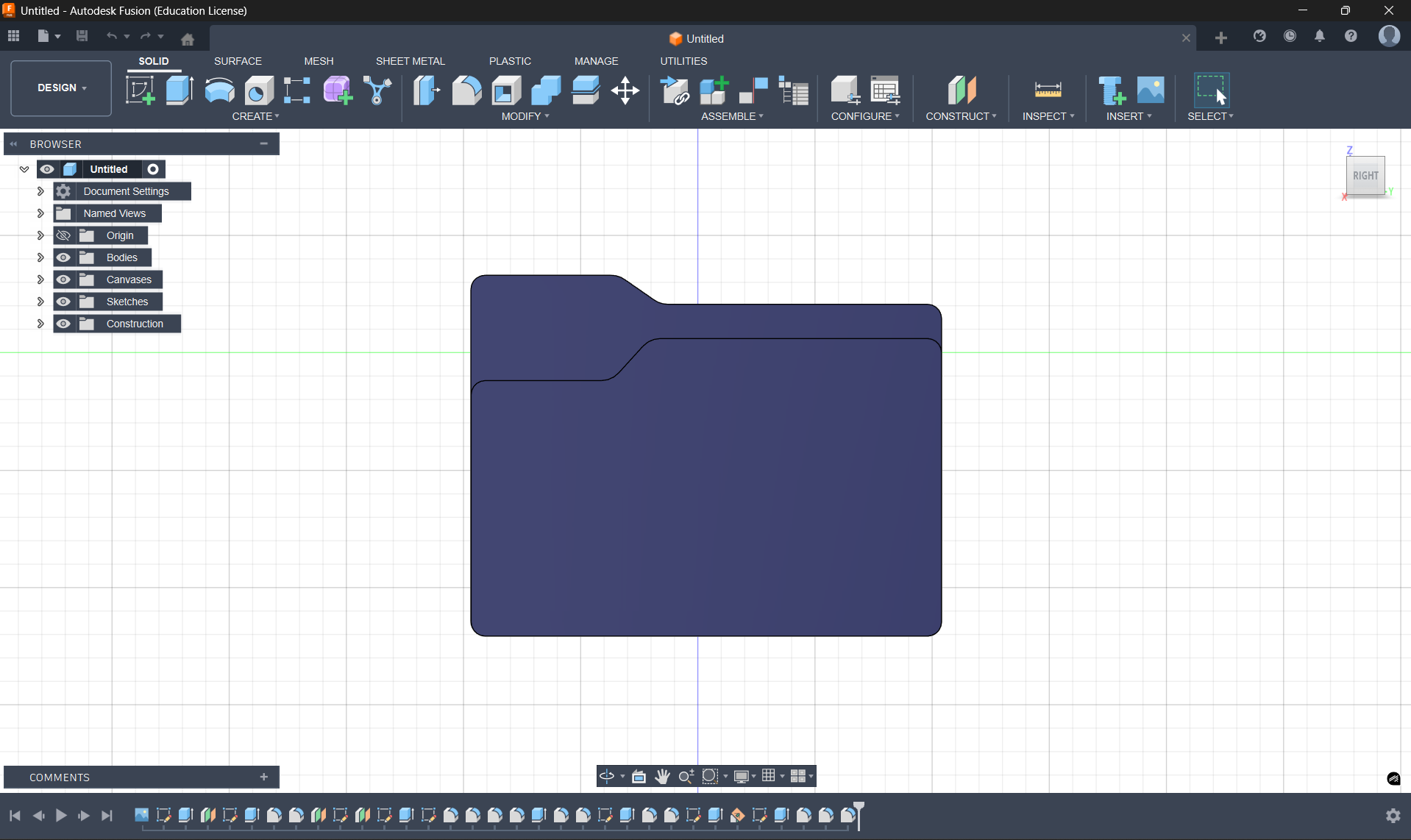Hide the Bodies folder

63,257
